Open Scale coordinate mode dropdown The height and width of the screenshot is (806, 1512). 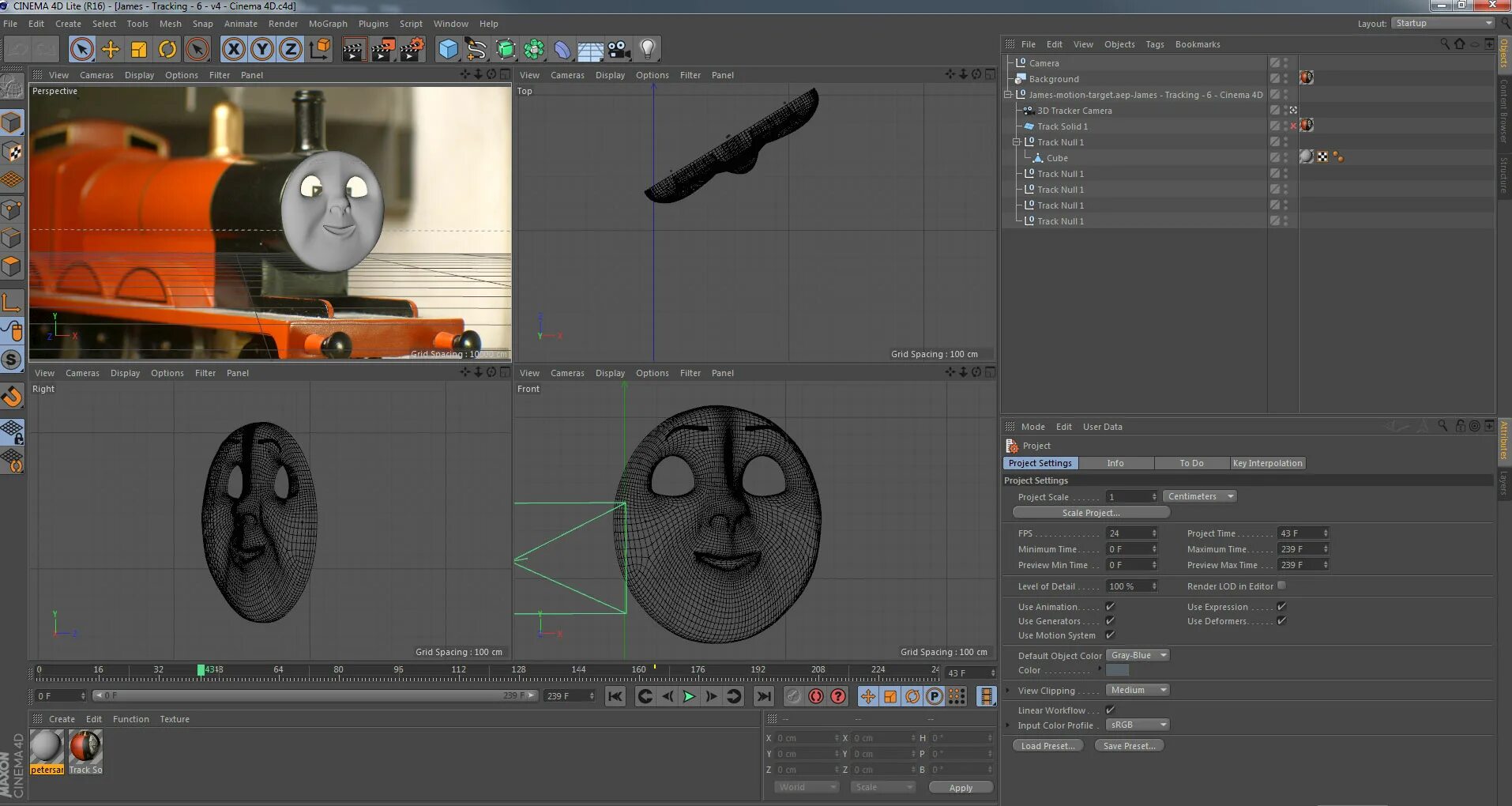tap(882, 787)
